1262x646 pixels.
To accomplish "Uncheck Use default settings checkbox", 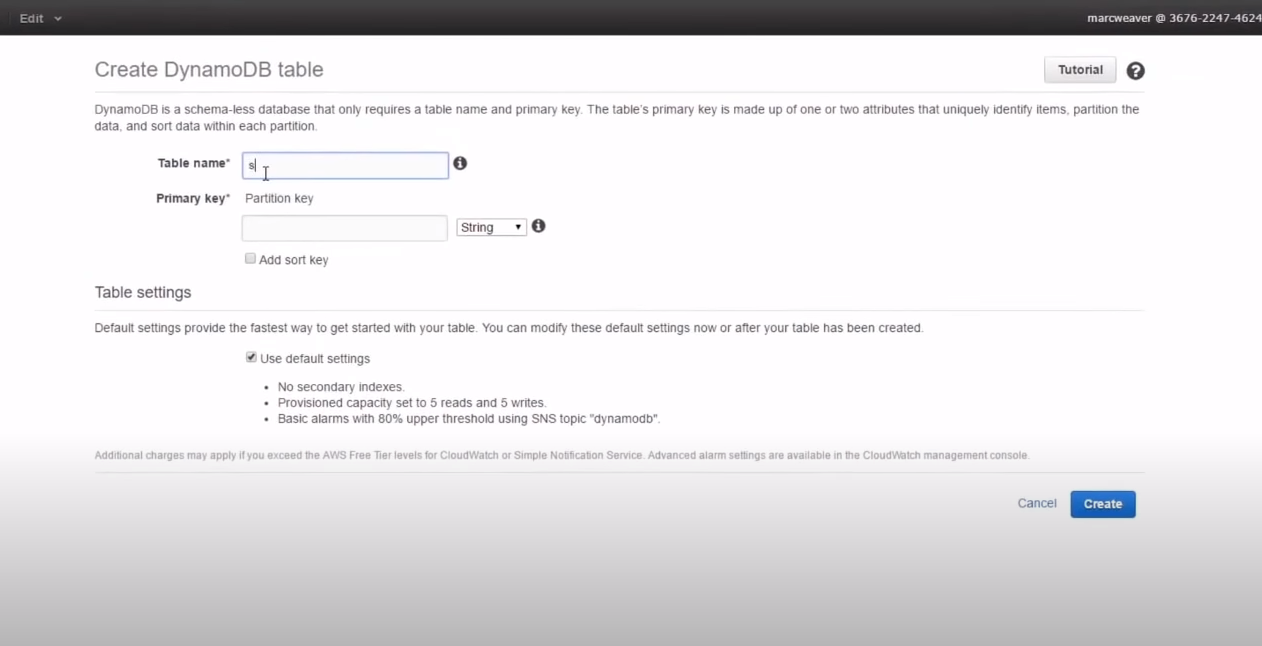I will click(251, 357).
